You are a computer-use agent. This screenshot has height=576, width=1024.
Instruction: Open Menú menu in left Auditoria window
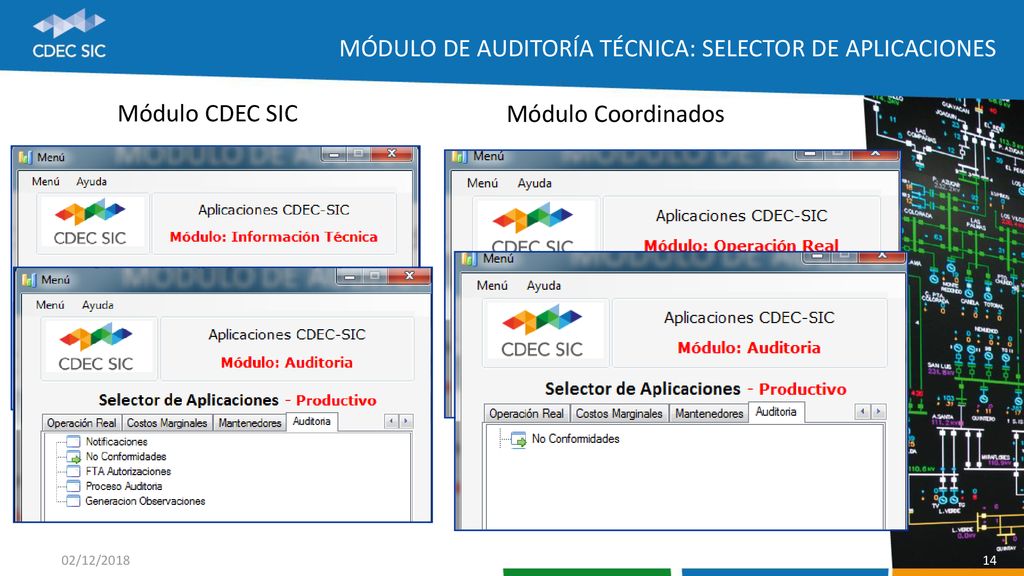[50, 305]
